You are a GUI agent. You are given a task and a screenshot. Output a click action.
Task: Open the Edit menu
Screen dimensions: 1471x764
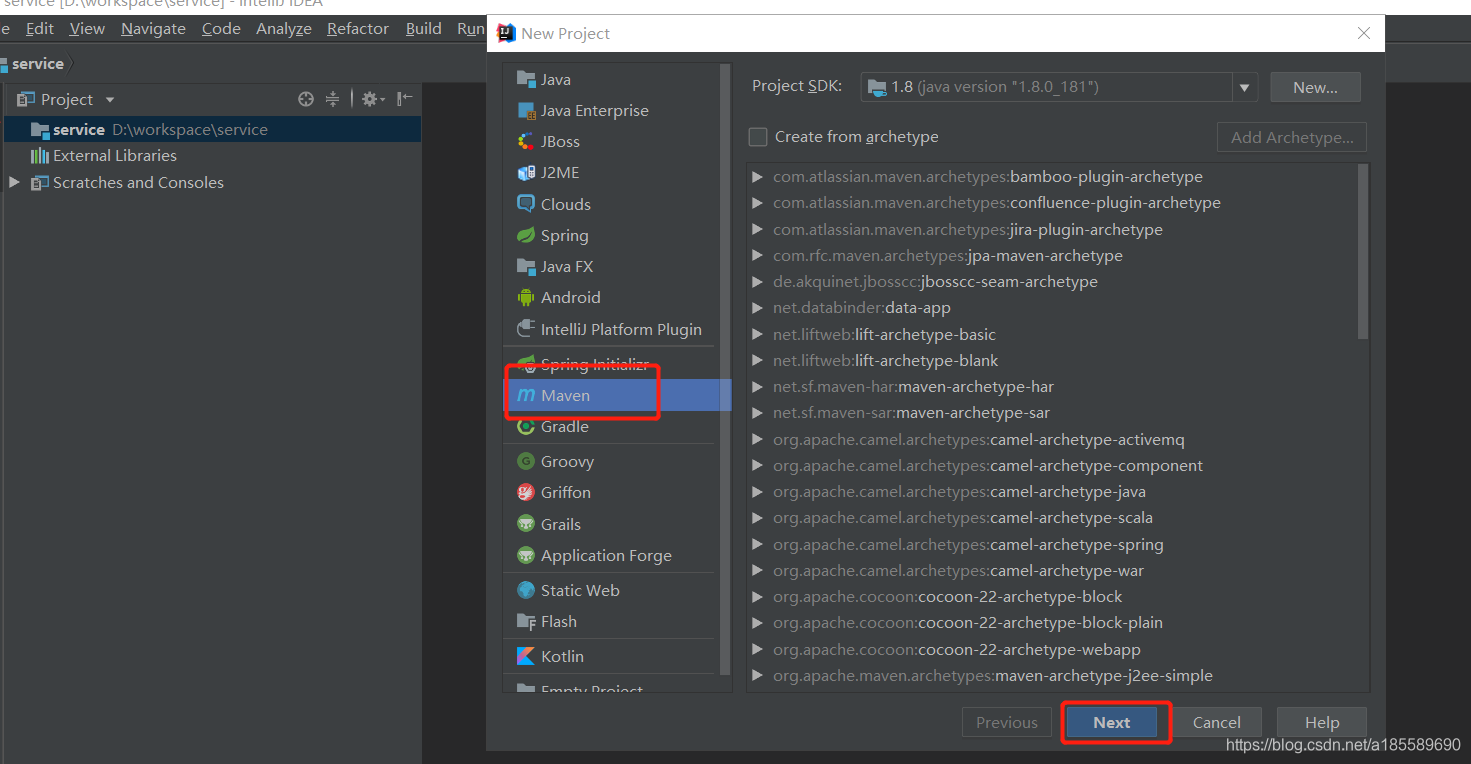(x=40, y=28)
